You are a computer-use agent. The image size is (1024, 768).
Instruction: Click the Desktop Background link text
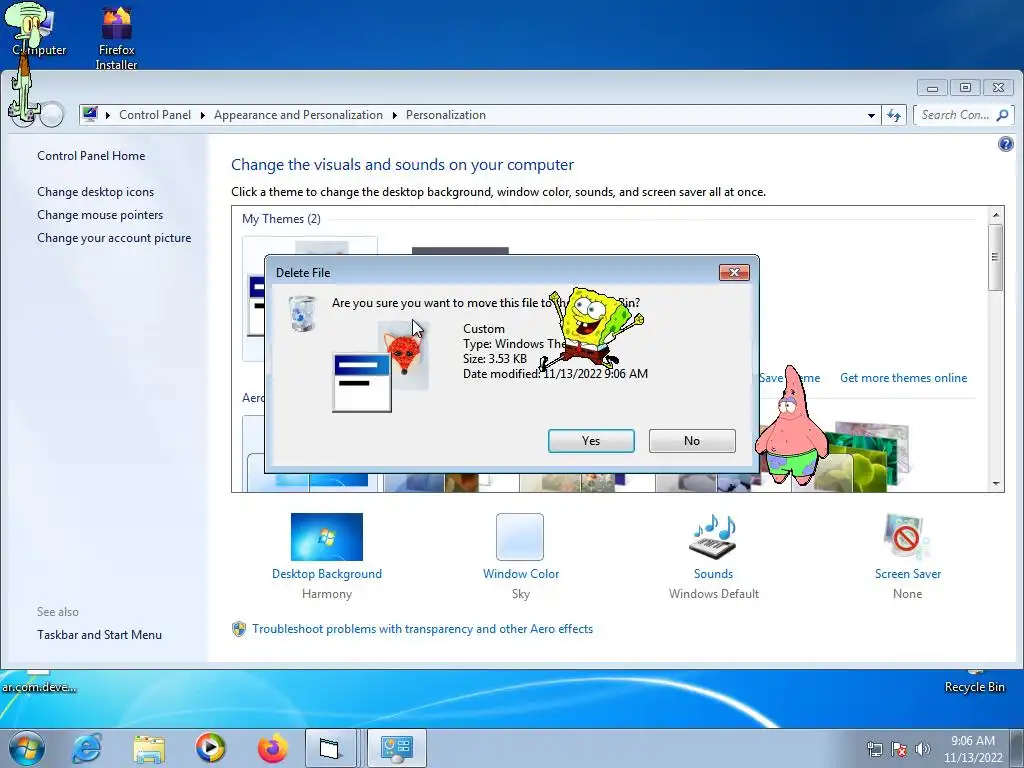pos(327,573)
